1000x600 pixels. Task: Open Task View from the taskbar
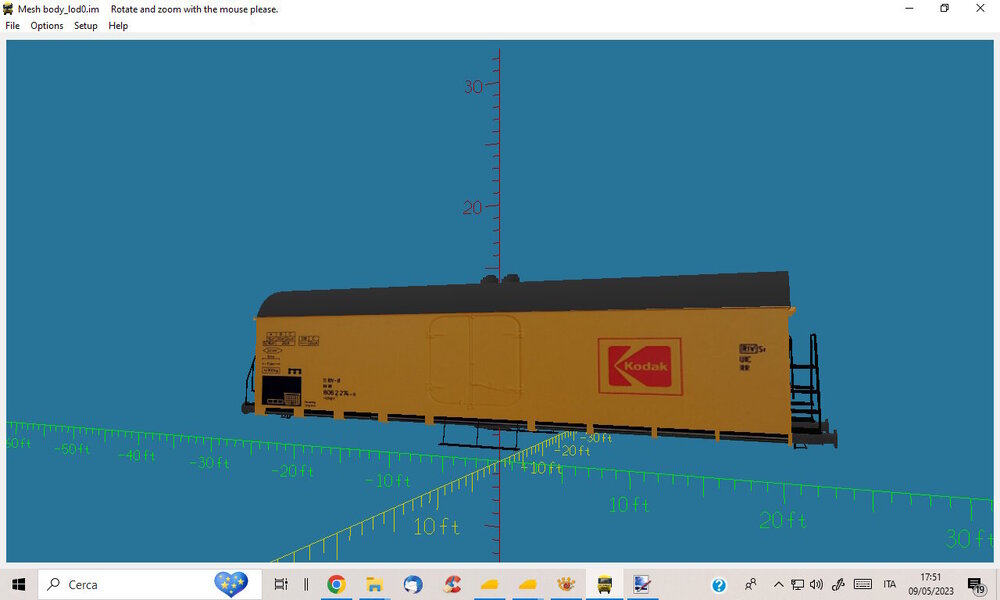click(x=281, y=584)
